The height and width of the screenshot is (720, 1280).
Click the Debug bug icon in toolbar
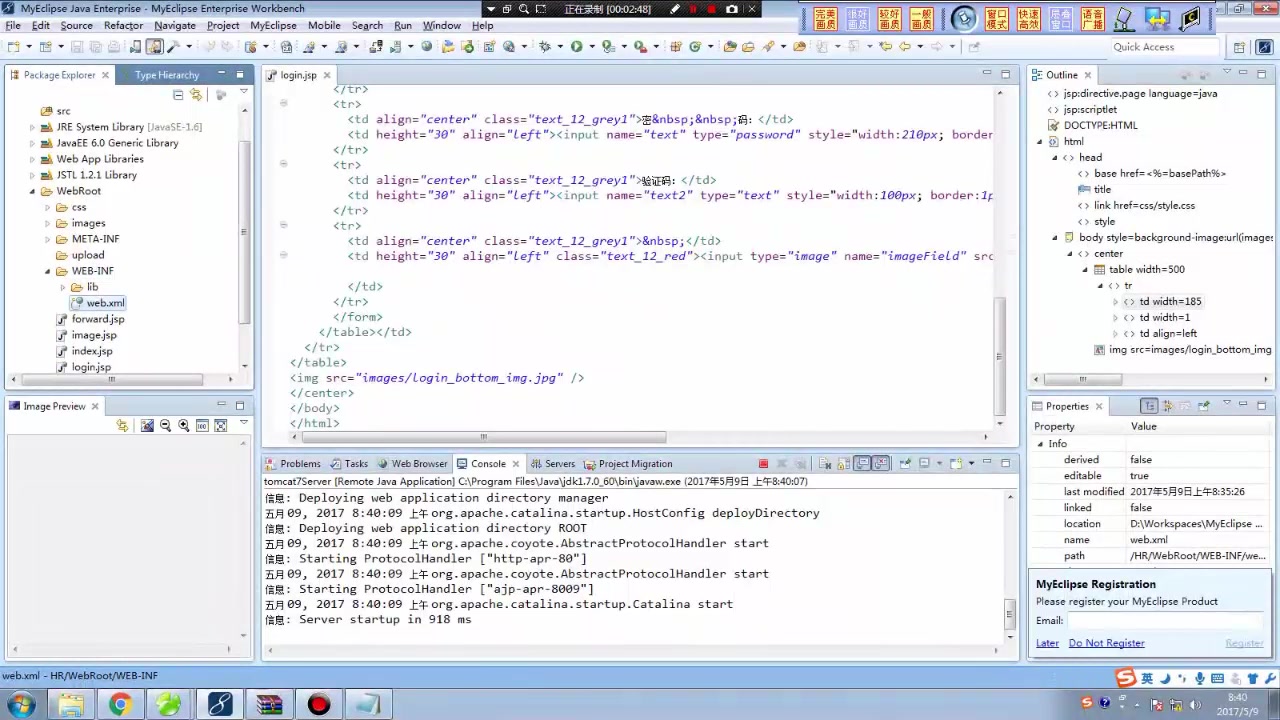[x=545, y=47]
